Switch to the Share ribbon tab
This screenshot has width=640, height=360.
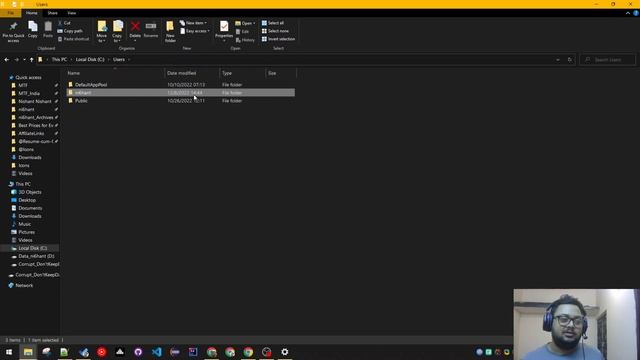(x=52, y=13)
